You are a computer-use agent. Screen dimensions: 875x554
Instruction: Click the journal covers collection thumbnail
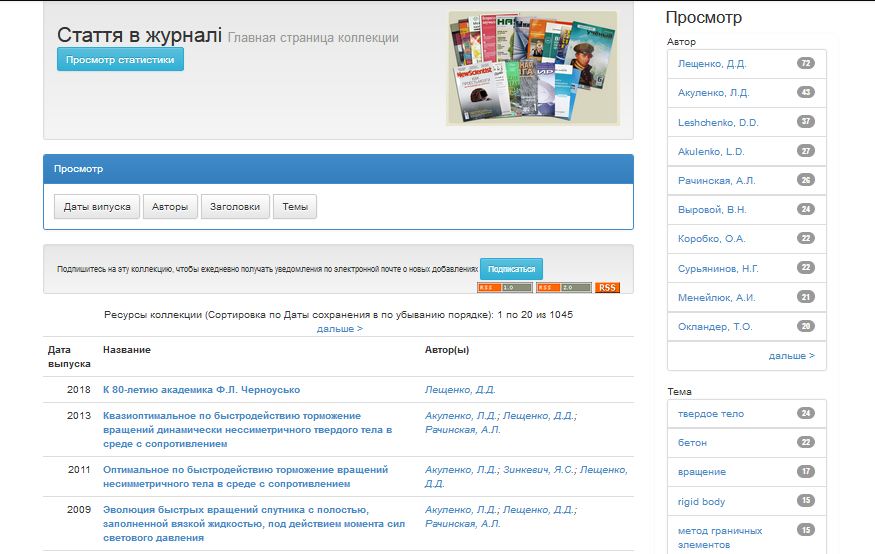tap(533, 68)
